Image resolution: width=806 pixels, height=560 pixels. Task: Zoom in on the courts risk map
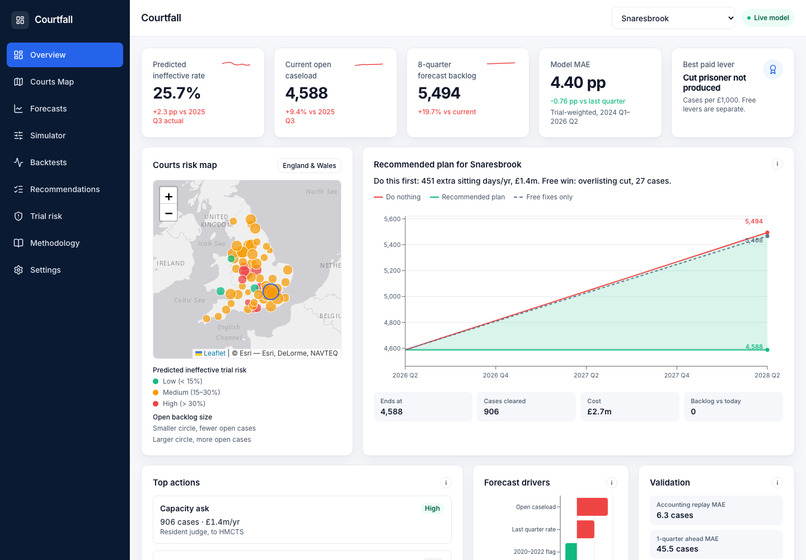click(169, 196)
